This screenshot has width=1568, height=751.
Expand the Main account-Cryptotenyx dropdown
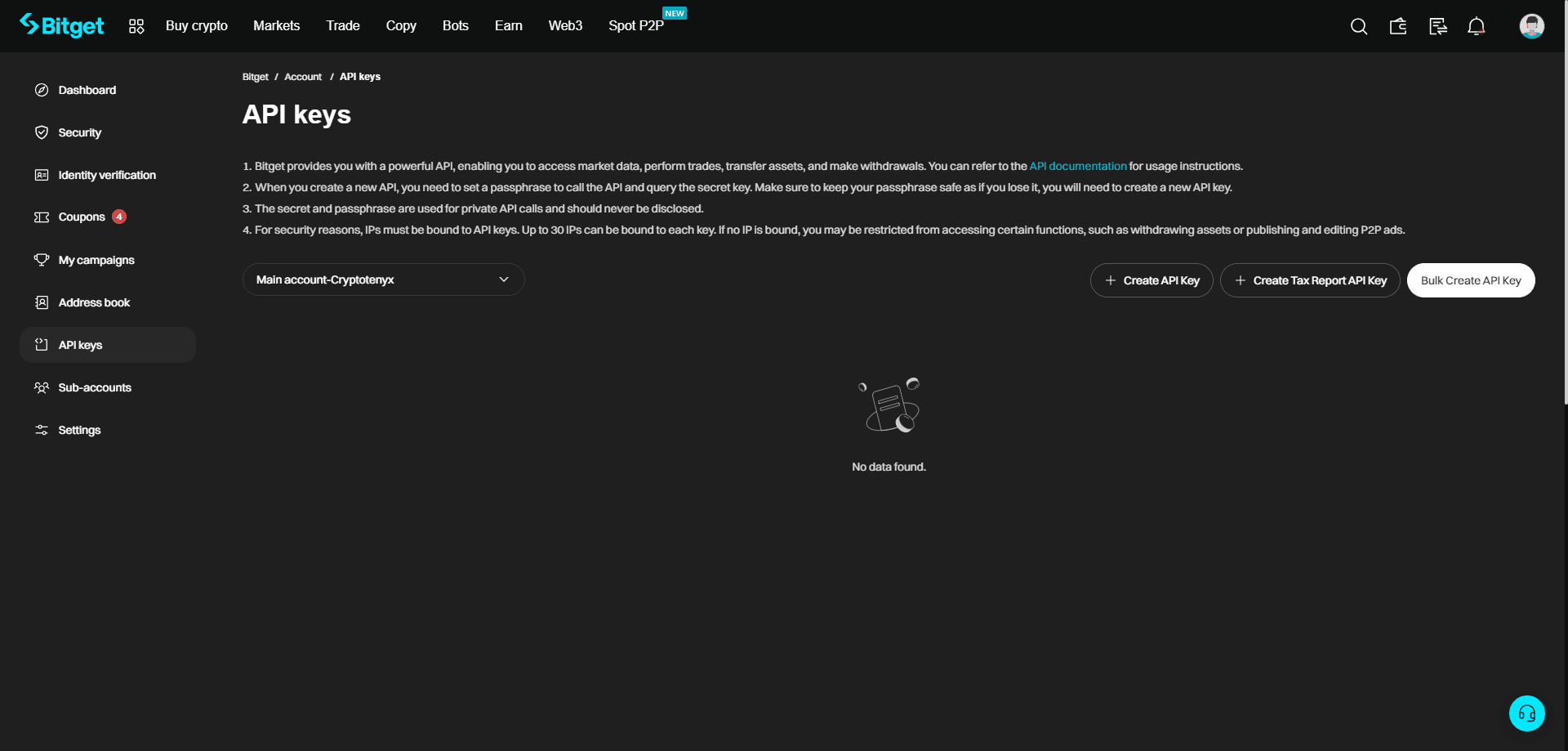click(383, 279)
